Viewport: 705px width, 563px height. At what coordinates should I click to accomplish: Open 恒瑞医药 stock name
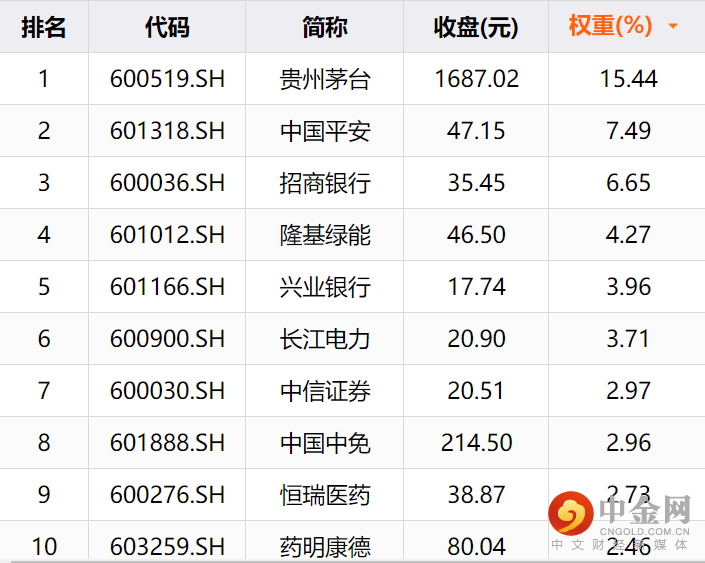coord(325,496)
